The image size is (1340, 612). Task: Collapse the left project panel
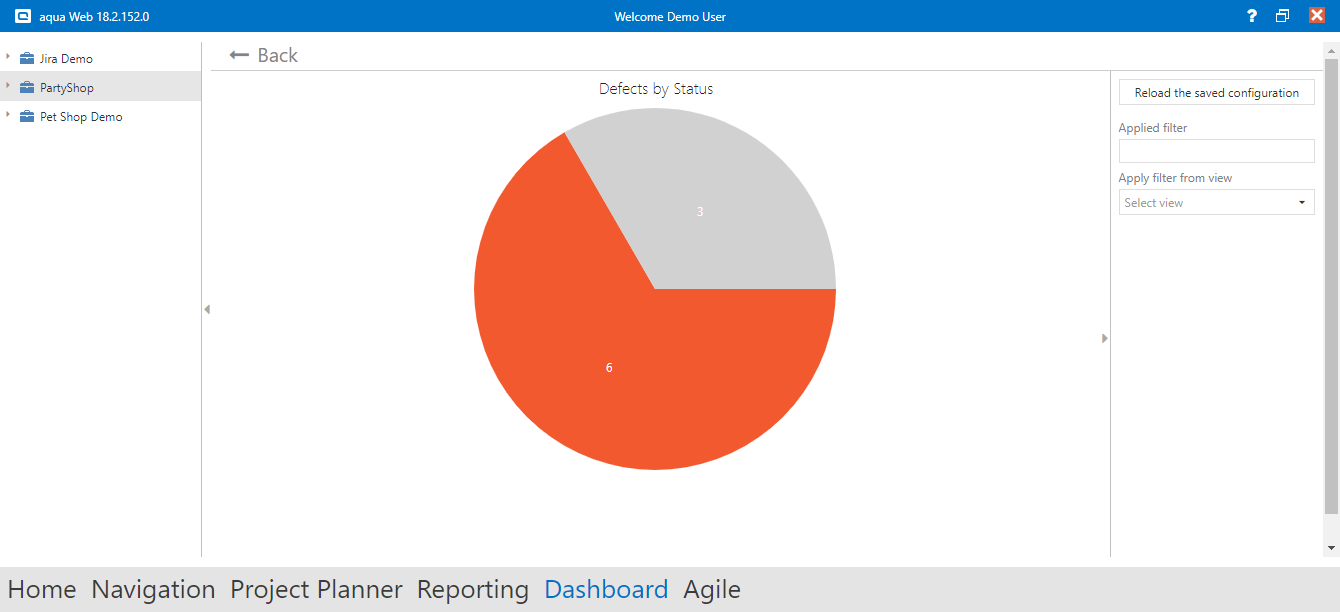pyautogui.click(x=207, y=310)
